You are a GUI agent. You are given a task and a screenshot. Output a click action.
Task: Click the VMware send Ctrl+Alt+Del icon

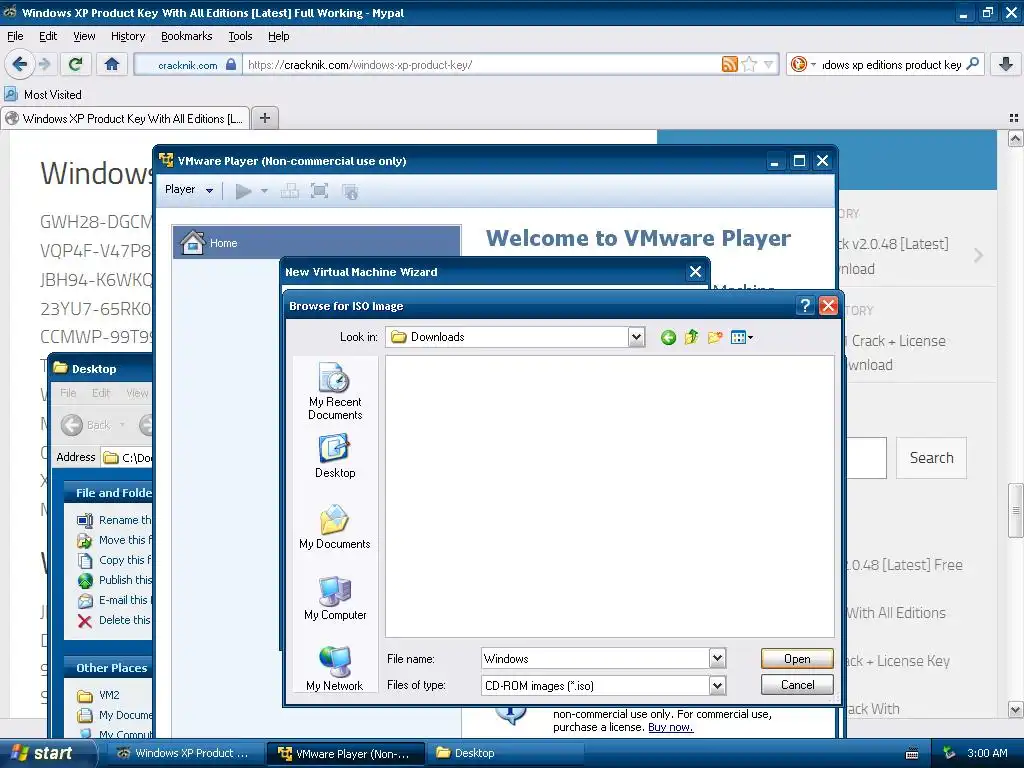point(289,191)
